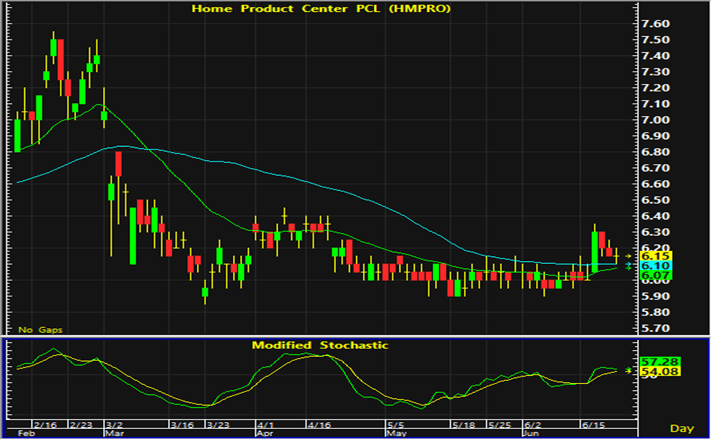
Task: Select the 5/18 date on time axis
Action: 464,425
